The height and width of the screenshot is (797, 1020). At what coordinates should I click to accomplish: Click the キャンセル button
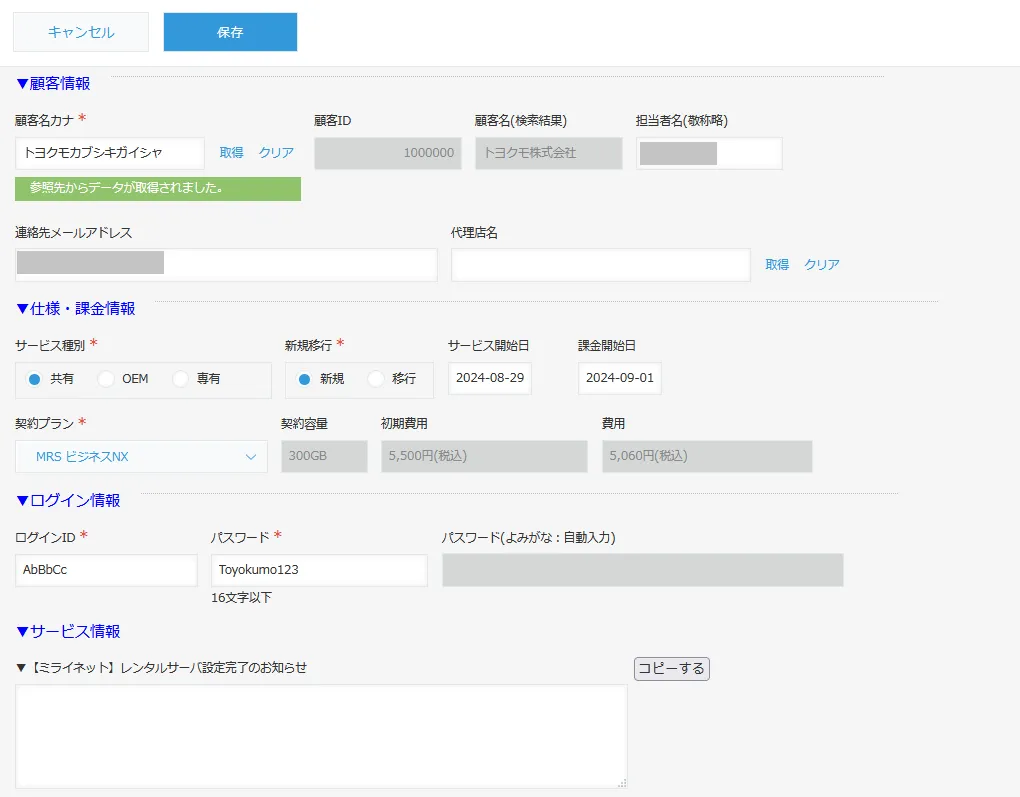coord(81,32)
